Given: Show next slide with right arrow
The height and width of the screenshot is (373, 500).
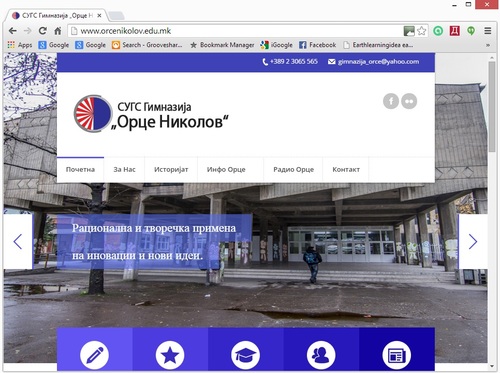Looking at the screenshot, I should click(473, 241).
